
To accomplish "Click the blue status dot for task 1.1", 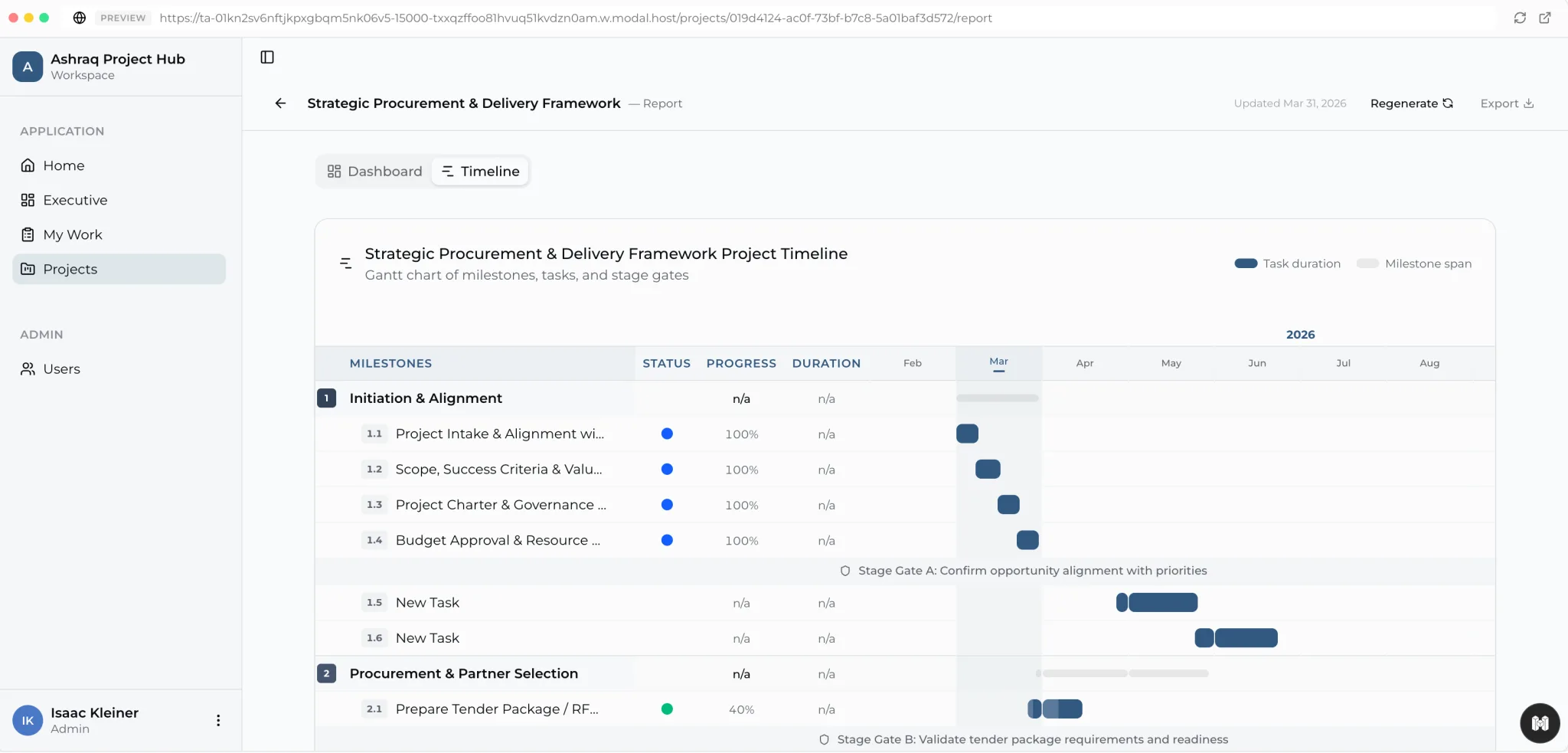I will coord(667,434).
